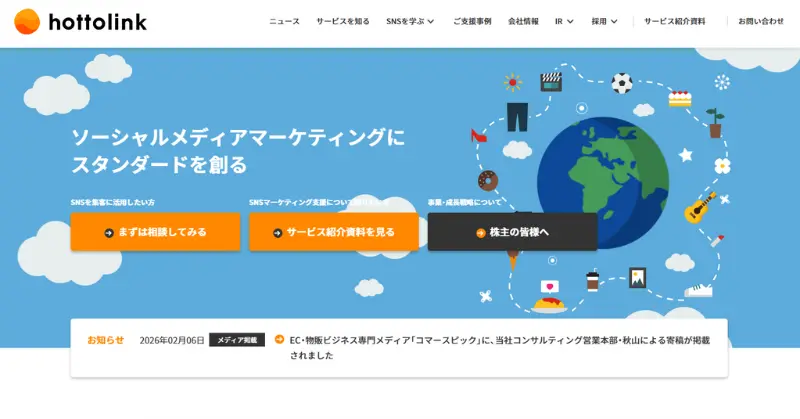Click the lipstick icon
The width and height of the screenshot is (800, 419).
click(x=717, y=241)
